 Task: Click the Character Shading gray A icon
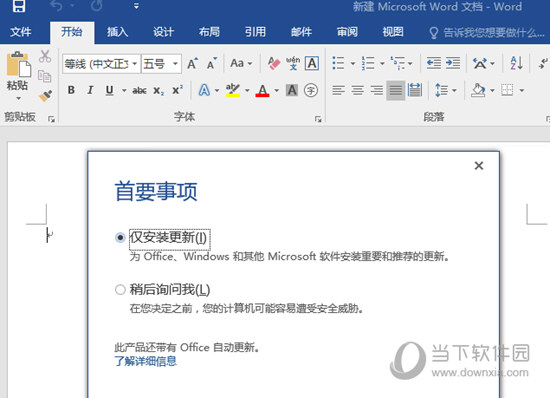pos(292,90)
